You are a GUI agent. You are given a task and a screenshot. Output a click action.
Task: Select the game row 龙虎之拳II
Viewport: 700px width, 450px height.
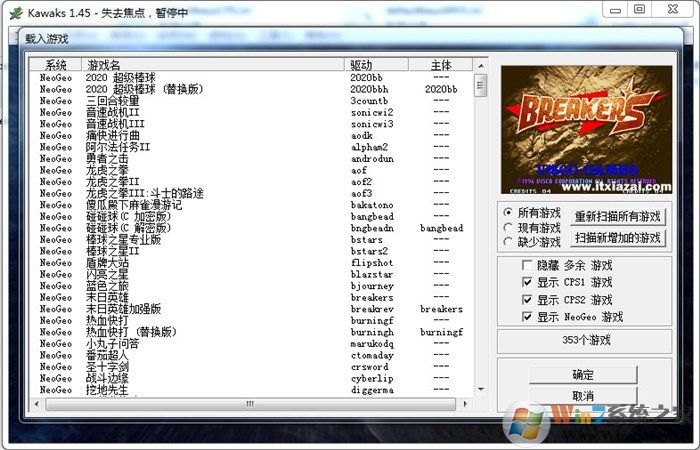(250, 182)
